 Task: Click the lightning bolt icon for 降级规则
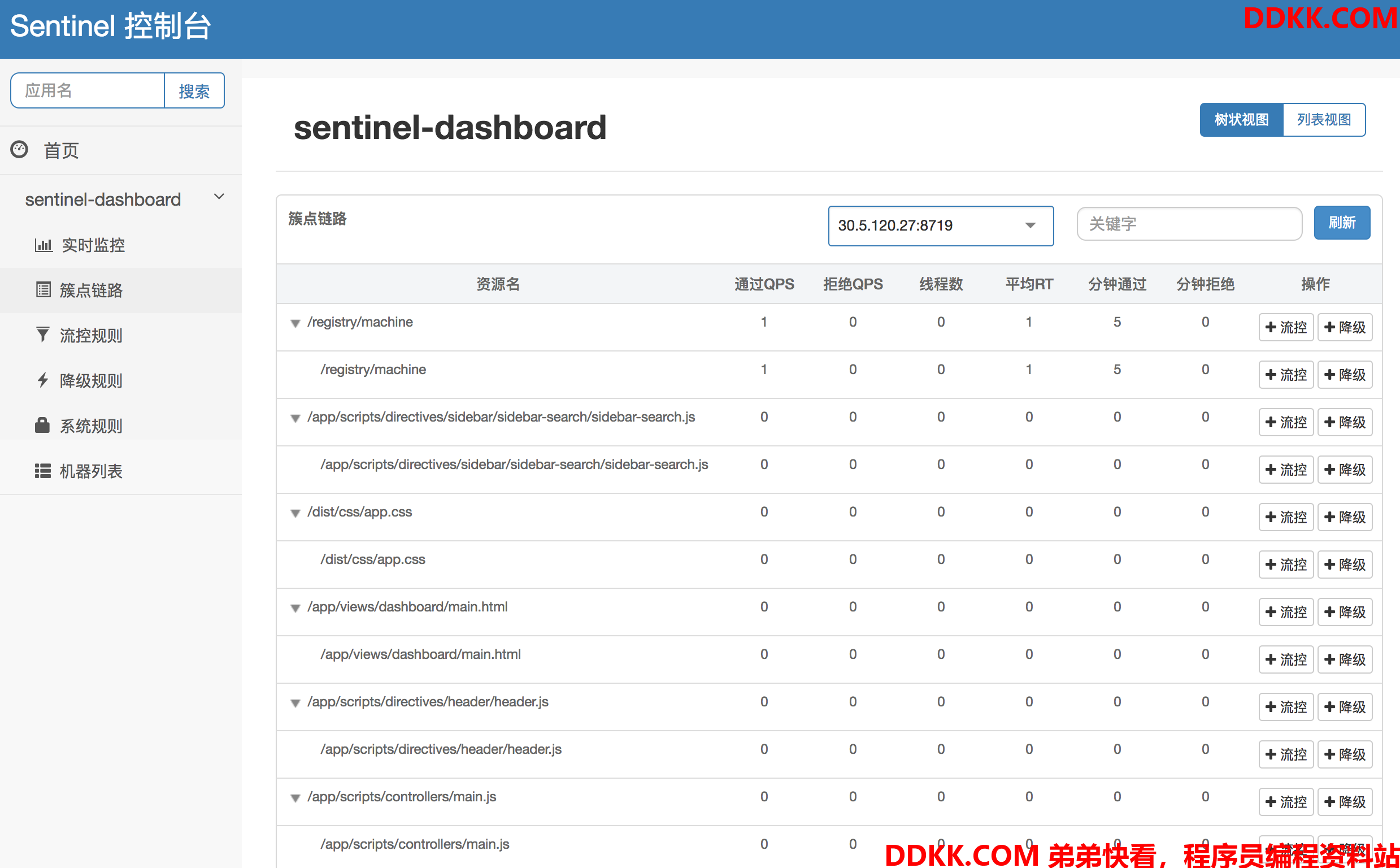coord(43,380)
